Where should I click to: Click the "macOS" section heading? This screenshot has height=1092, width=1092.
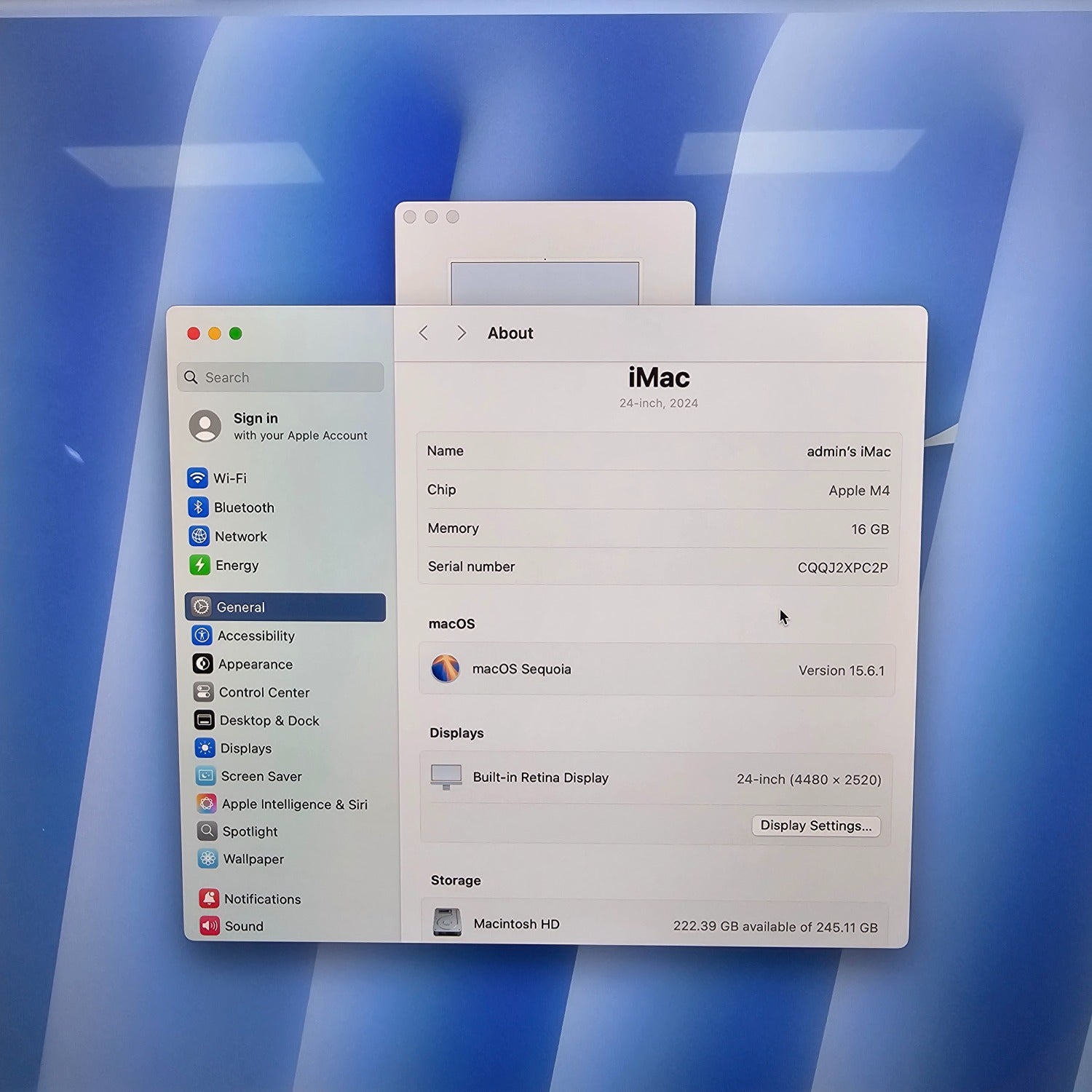[451, 624]
